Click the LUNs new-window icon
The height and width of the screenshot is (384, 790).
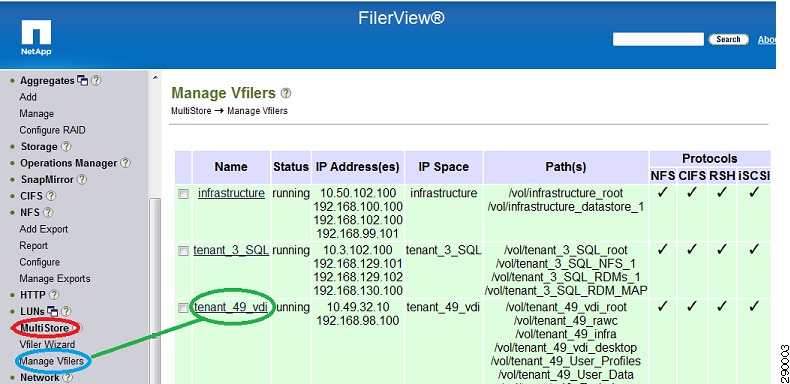coord(52,311)
